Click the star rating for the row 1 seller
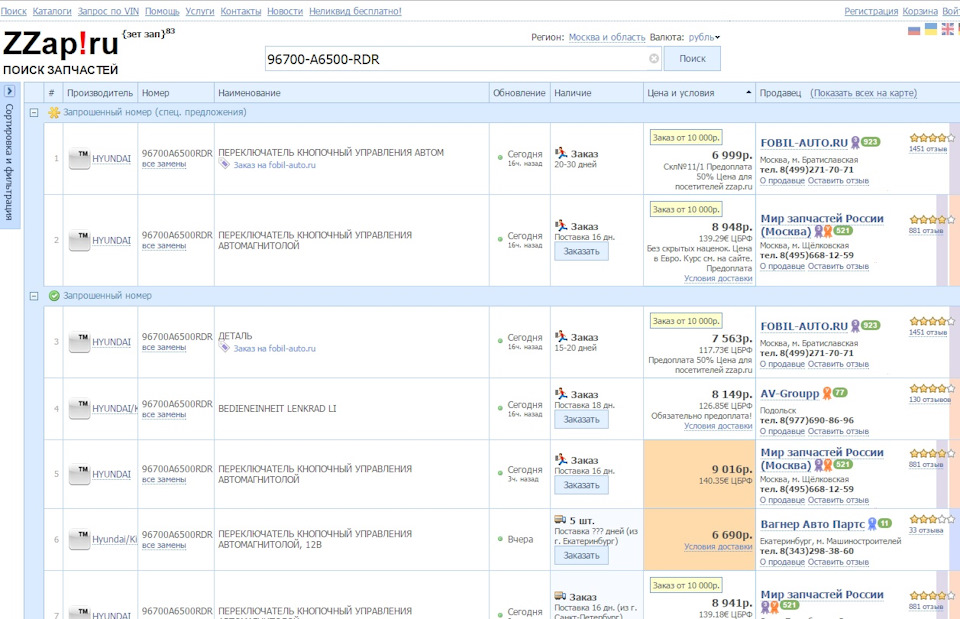960x619 pixels. (x=931, y=138)
